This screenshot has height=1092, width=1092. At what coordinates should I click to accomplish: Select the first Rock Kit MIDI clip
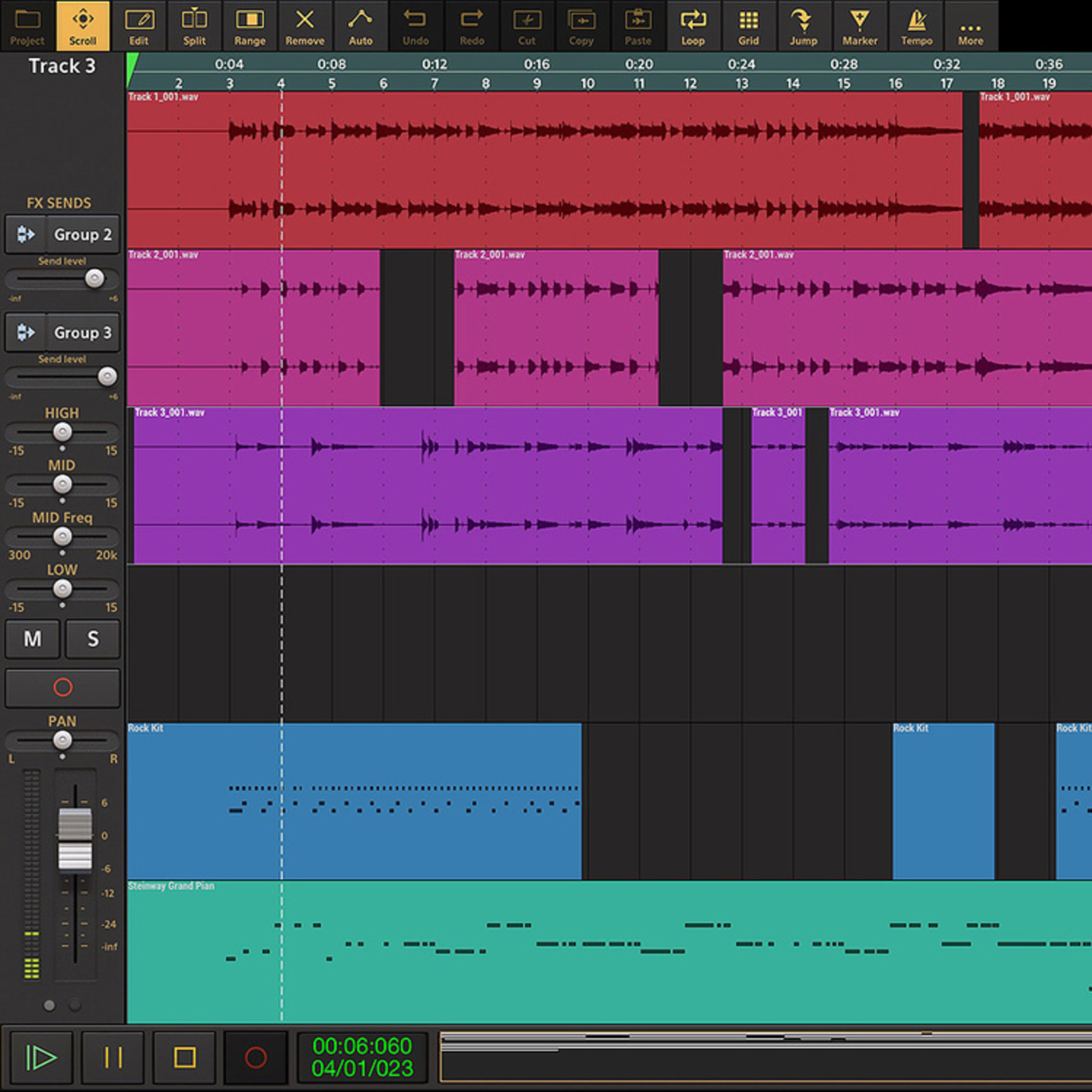click(x=355, y=801)
